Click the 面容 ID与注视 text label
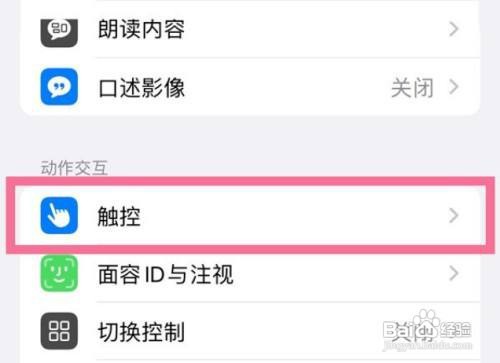 [165, 274]
